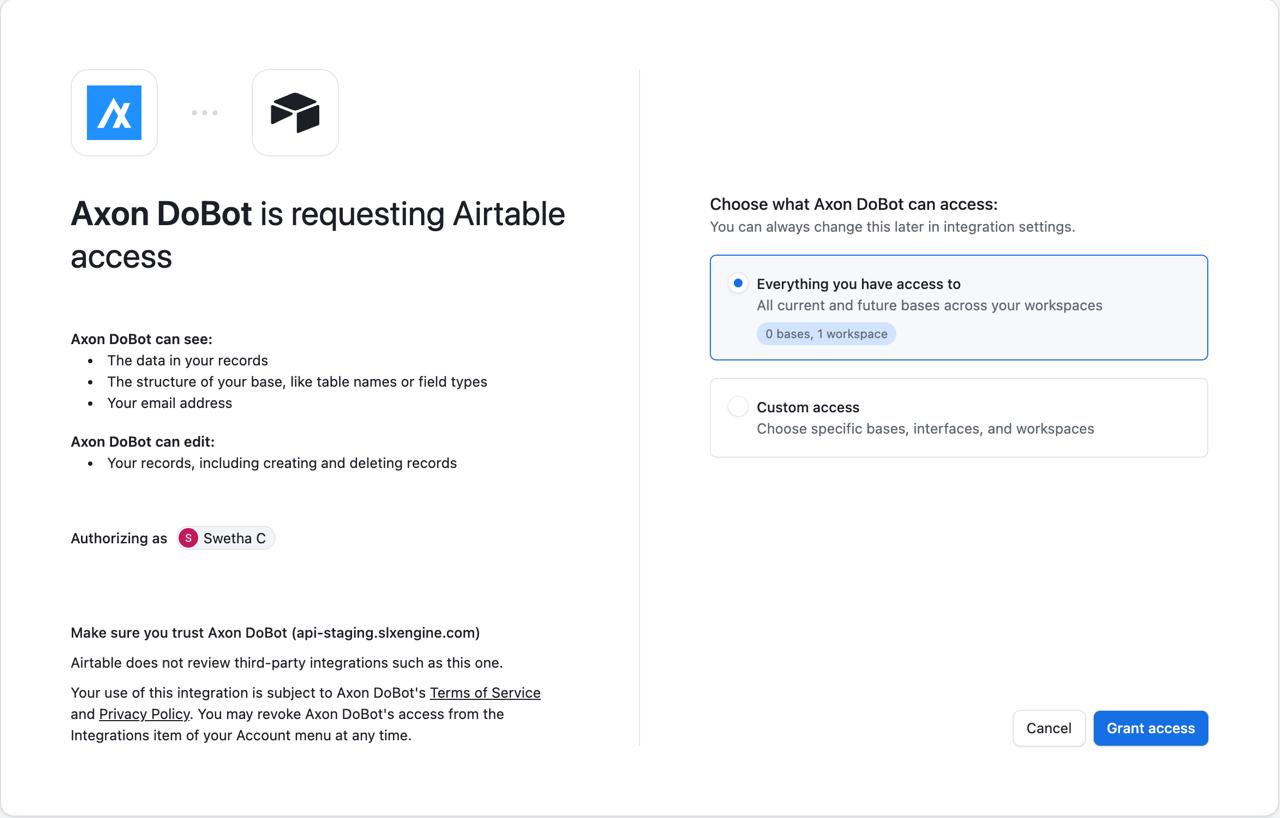Click the "Authorizing as" label
The image size is (1280, 818).
pyautogui.click(x=119, y=538)
